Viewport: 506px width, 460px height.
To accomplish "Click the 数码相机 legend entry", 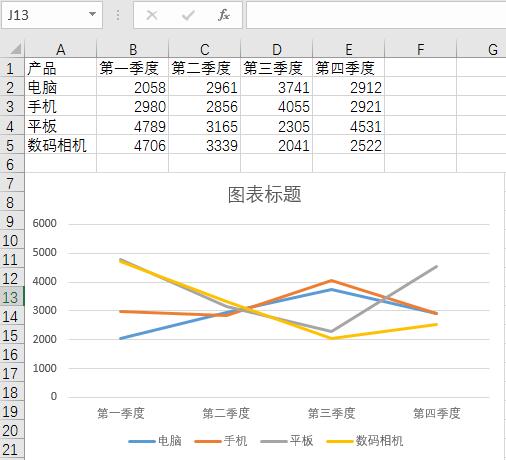I will click(x=365, y=441).
